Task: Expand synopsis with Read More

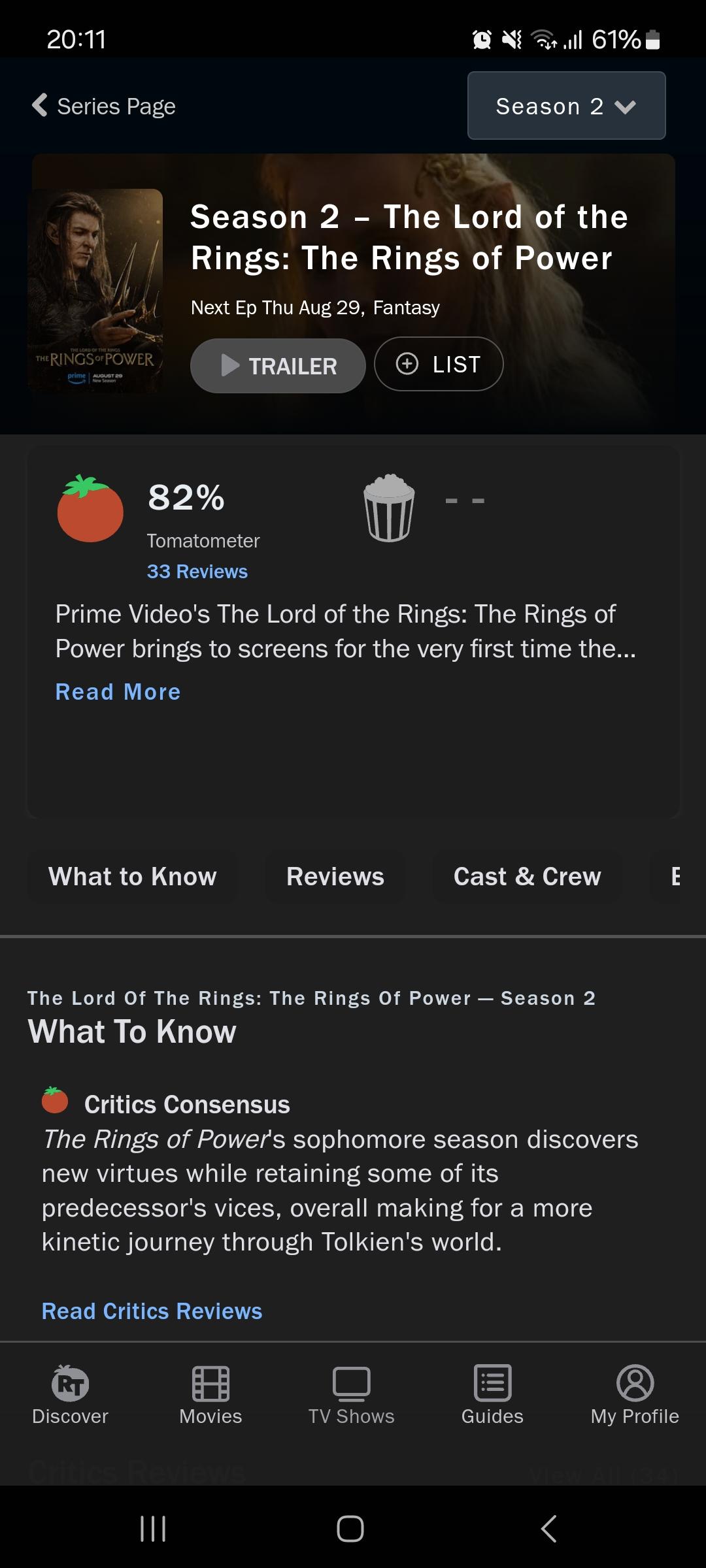Action: point(118,692)
